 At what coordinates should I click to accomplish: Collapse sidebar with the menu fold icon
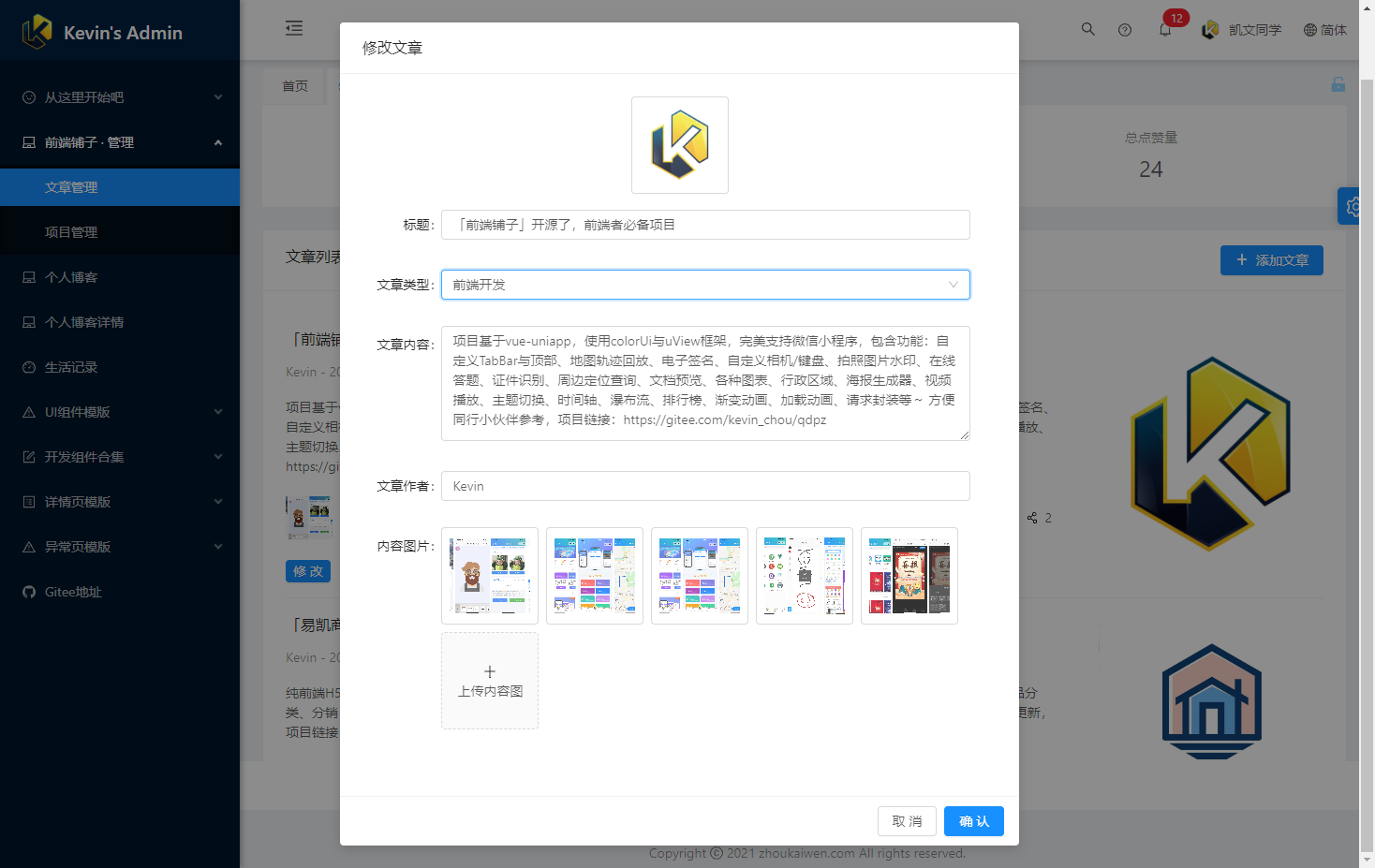coord(294,28)
